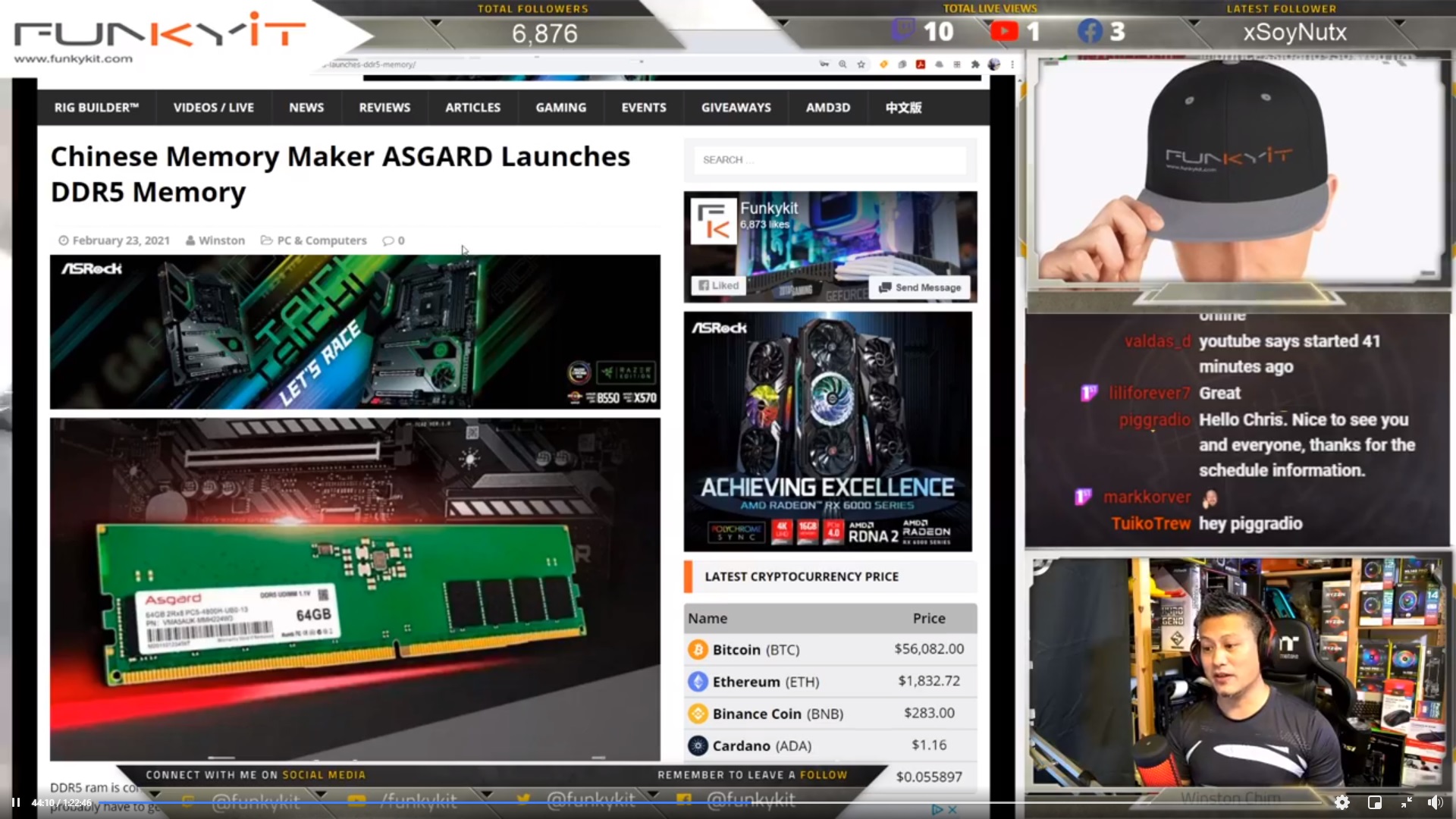Viewport: 1456px width, 819px height.
Task: Click the $56,082.00 Bitcoin price
Action: [x=929, y=649]
